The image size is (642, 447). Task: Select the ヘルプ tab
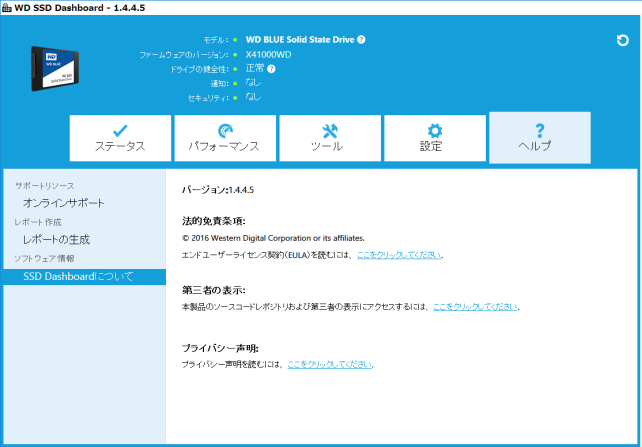pos(540,138)
